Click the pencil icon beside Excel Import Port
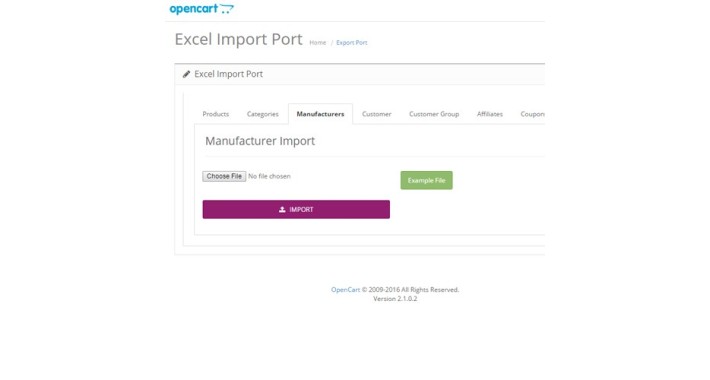 point(186,74)
